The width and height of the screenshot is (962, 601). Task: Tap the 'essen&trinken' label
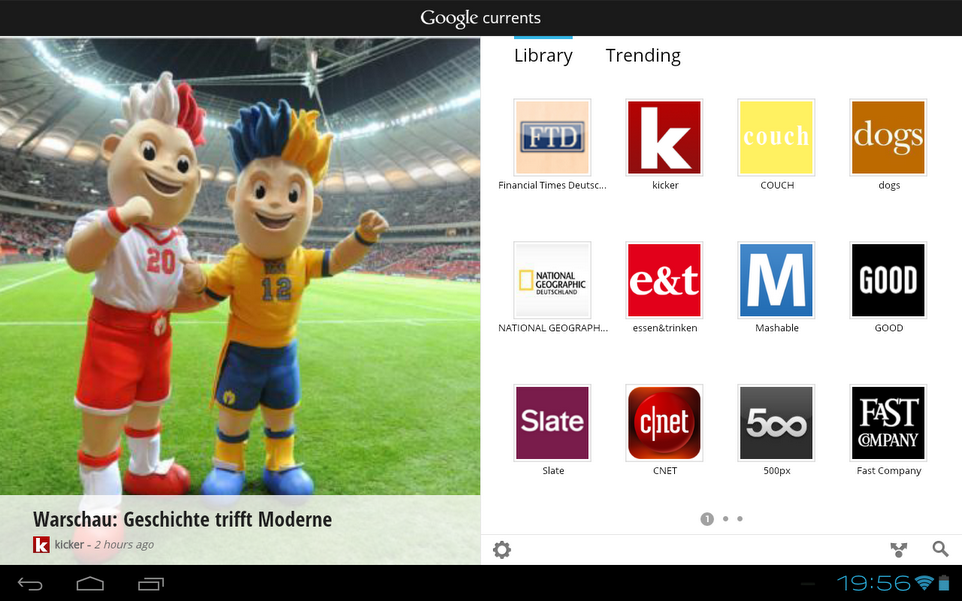tap(665, 328)
